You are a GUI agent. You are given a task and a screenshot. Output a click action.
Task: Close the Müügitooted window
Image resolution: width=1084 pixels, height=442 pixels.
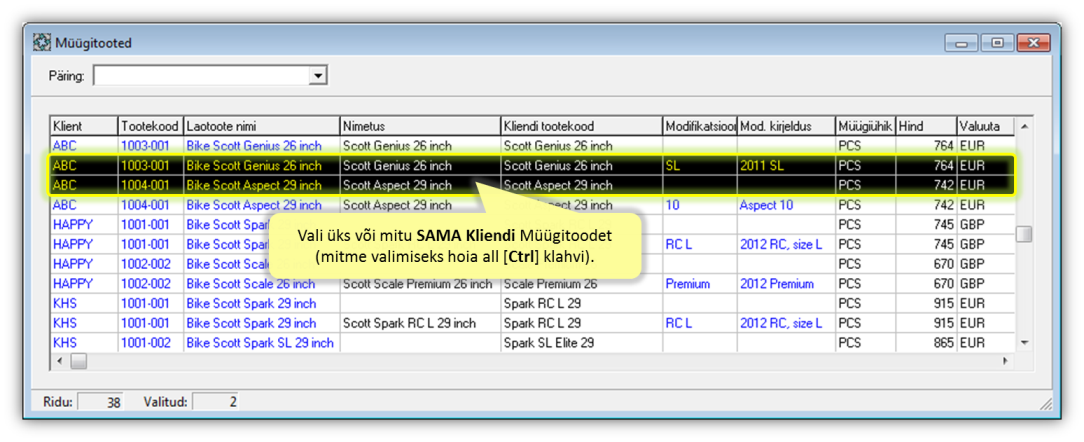click(1034, 43)
